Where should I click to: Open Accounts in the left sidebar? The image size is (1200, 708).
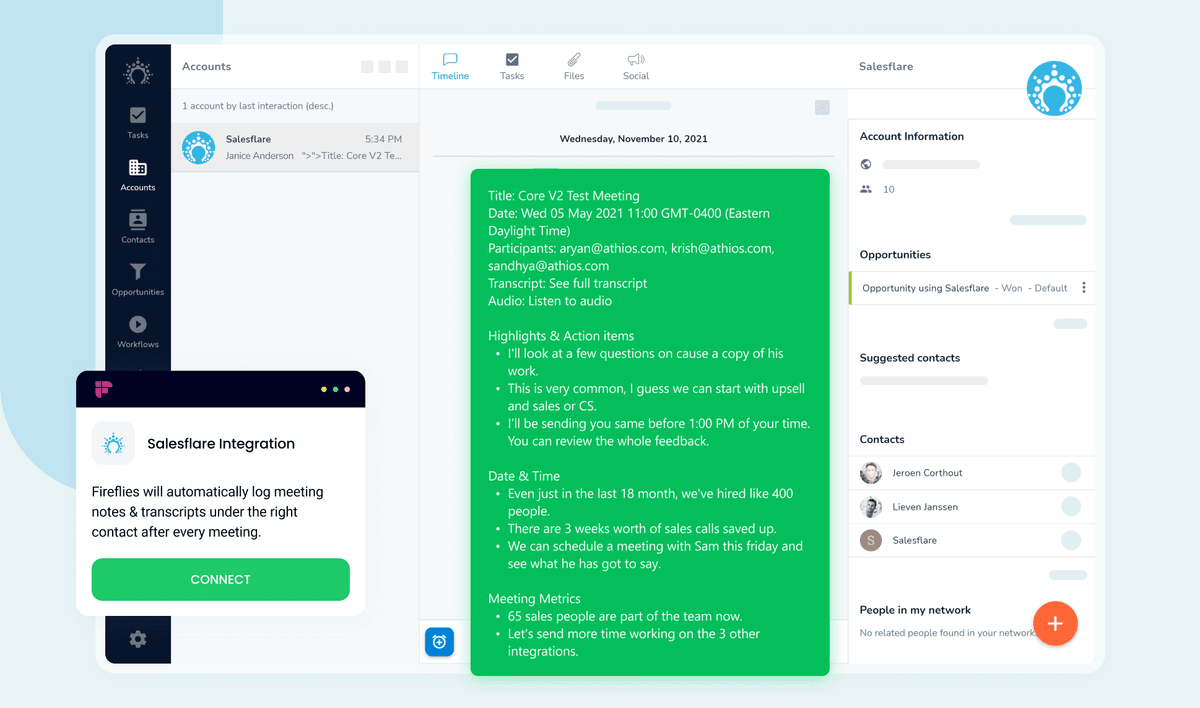tap(138, 175)
